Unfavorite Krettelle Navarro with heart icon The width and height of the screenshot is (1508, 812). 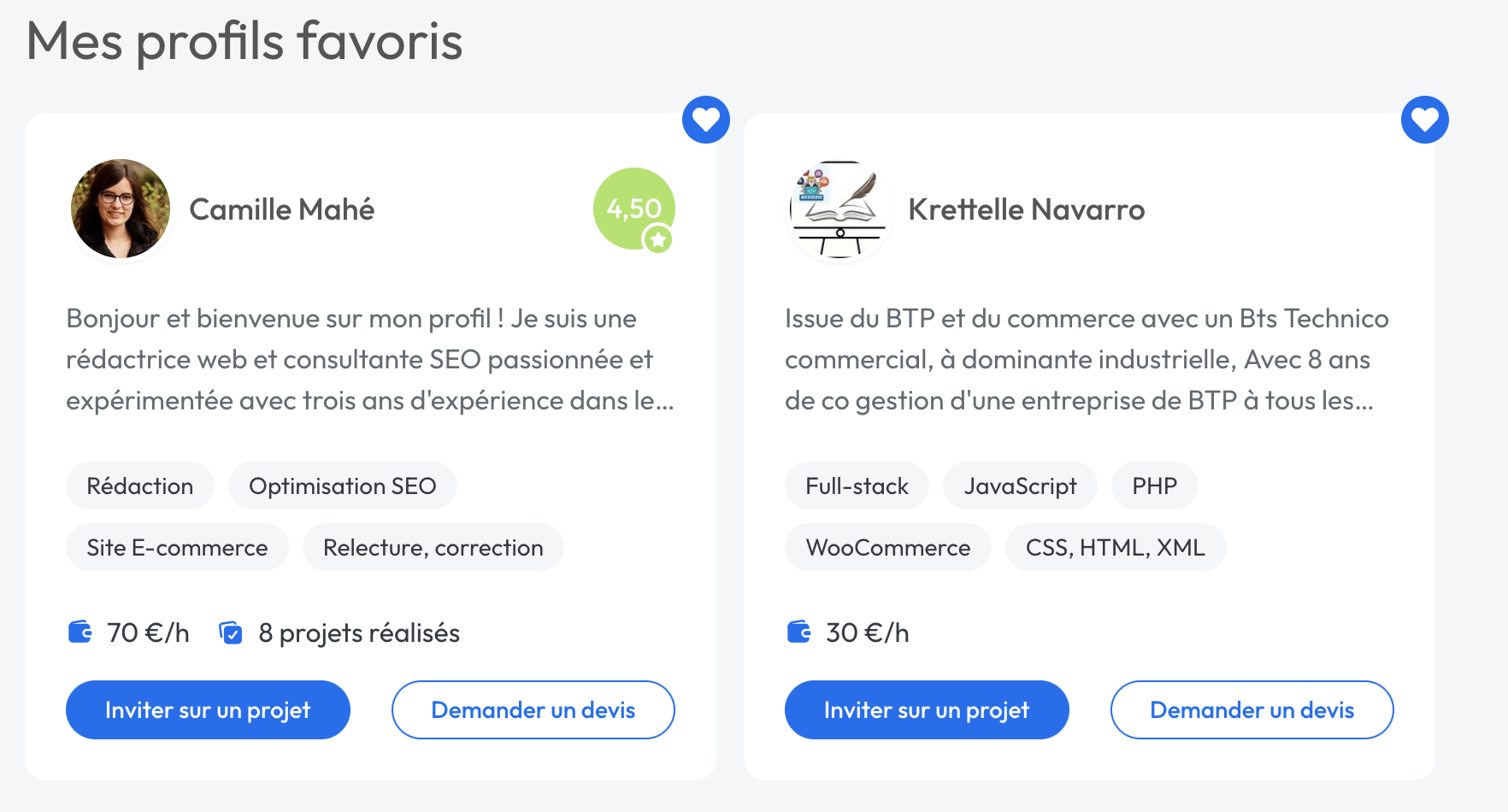[1424, 120]
